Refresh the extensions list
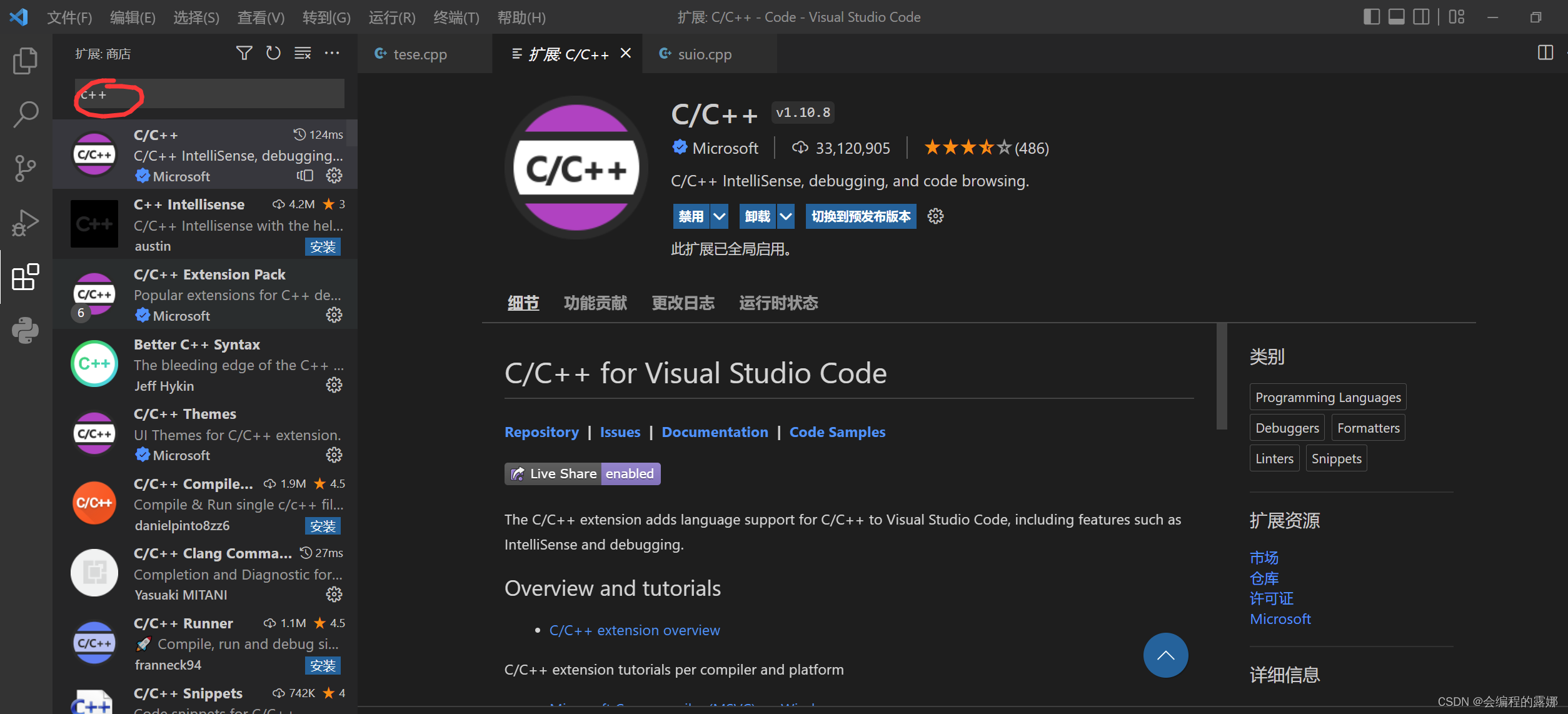The image size is (1568, 714). click(273, 53)
